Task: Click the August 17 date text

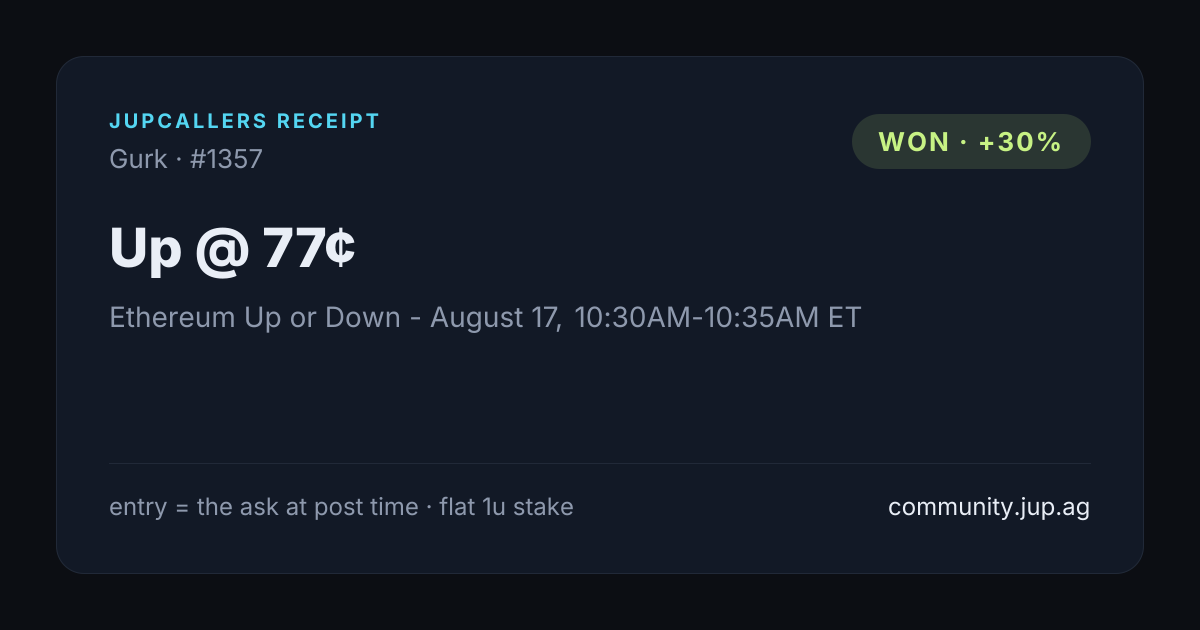Action: (x=496, y=318)
